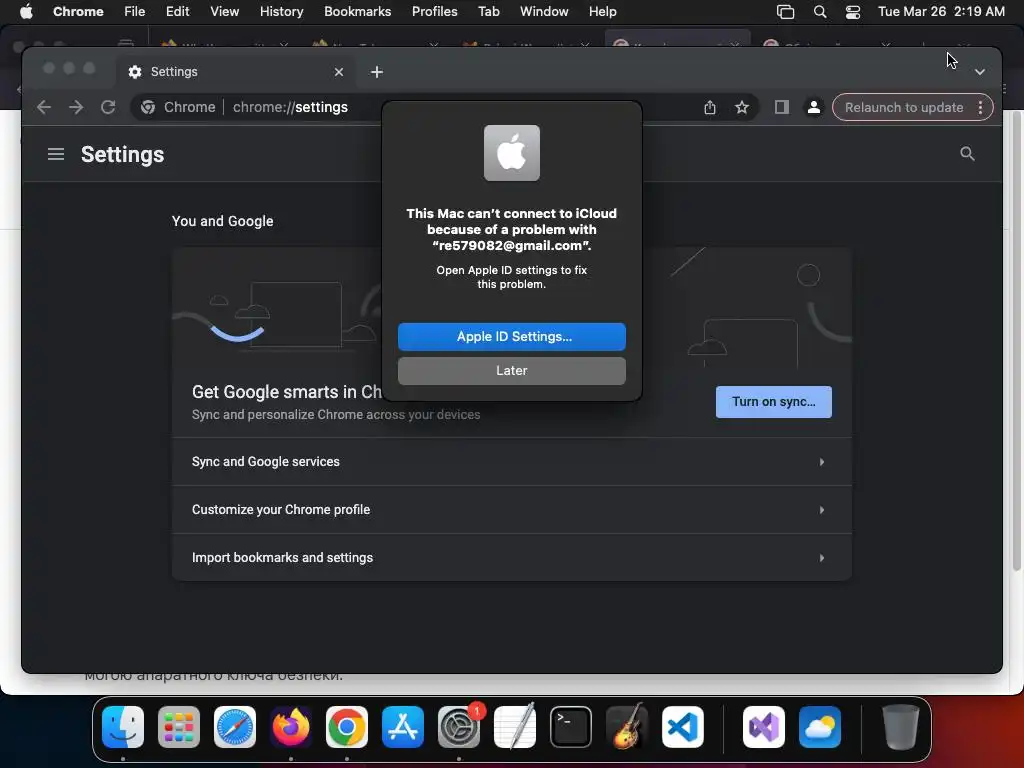Image resolution: width=1024 pixels, height=768 pixels.
Task: Open the View menu
Action: tap(224, 12)
